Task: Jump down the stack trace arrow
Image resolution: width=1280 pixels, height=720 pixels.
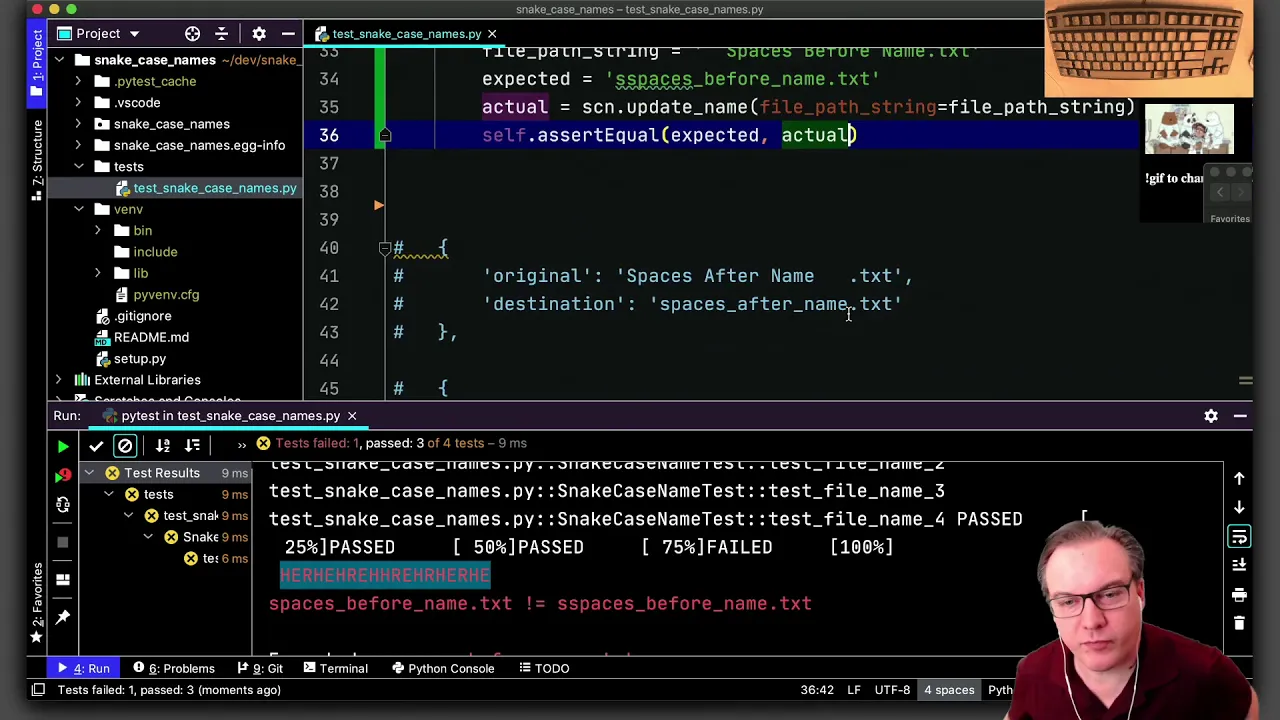Action: pos(1239,507)
